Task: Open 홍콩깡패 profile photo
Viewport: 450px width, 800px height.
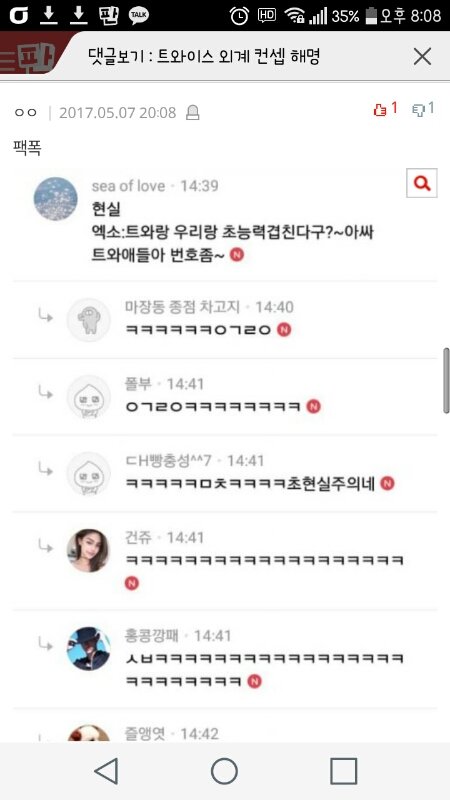Action: (89, 648)
